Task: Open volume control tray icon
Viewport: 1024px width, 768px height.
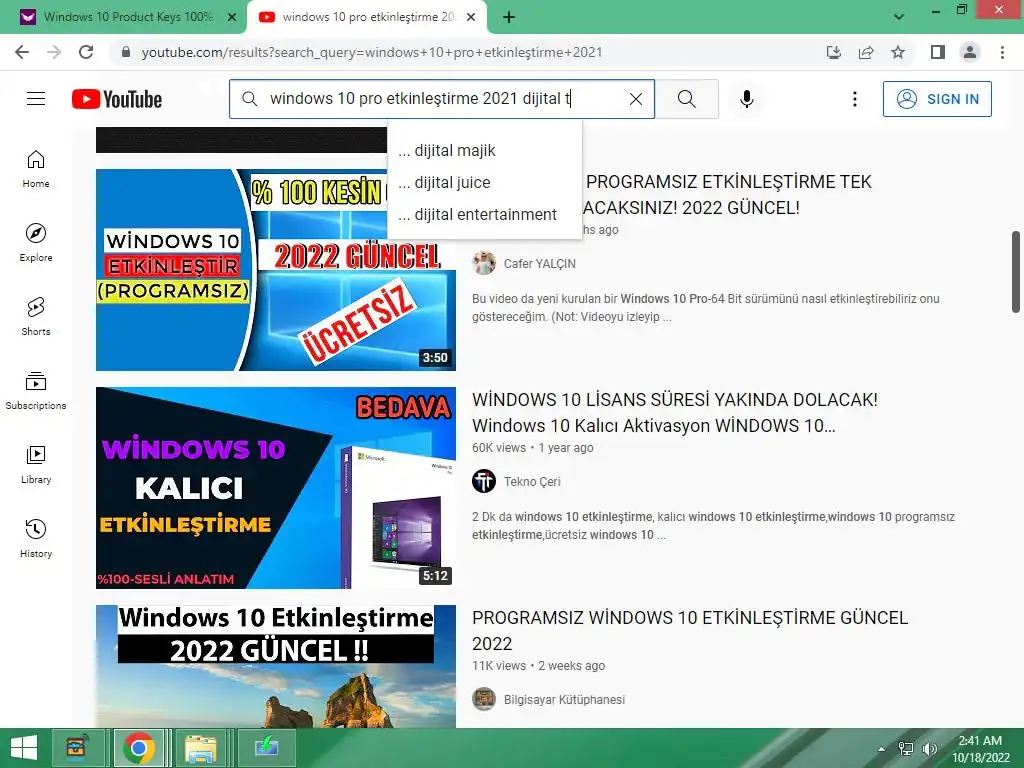Action: [929, 749]
